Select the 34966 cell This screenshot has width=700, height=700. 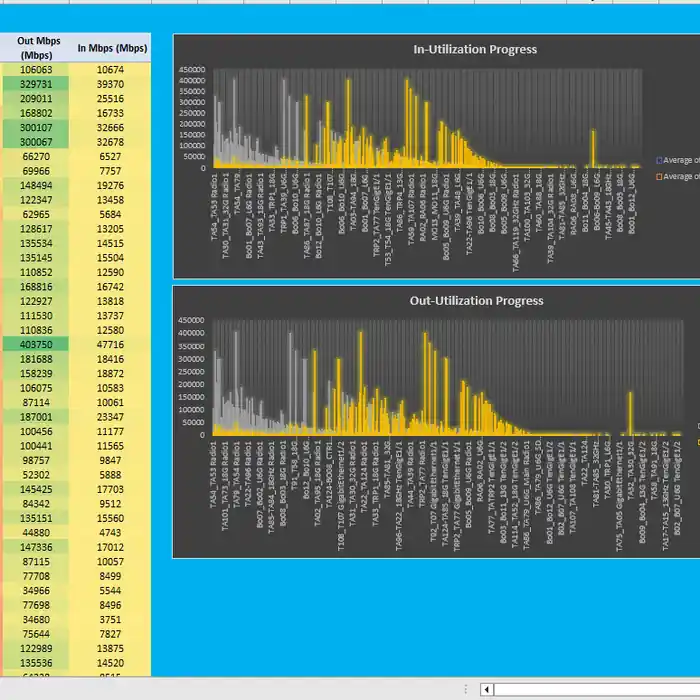pyautogui.click(x=36, y=591)
